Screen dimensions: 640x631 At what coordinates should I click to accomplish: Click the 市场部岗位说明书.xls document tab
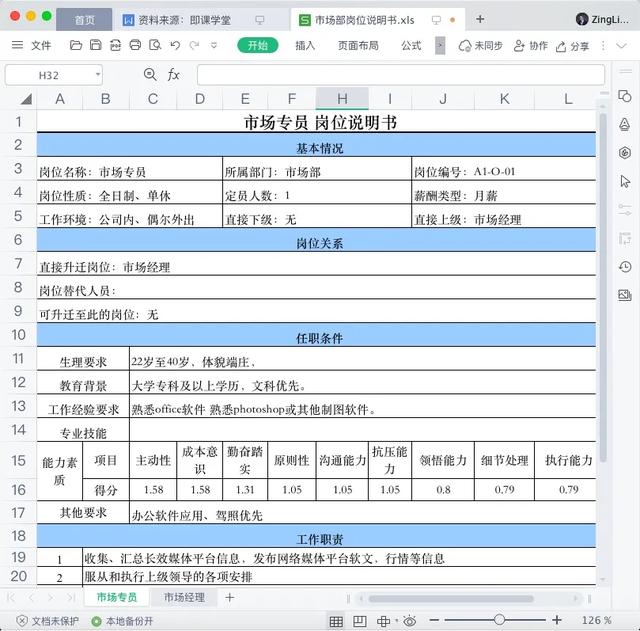[364, 20]
